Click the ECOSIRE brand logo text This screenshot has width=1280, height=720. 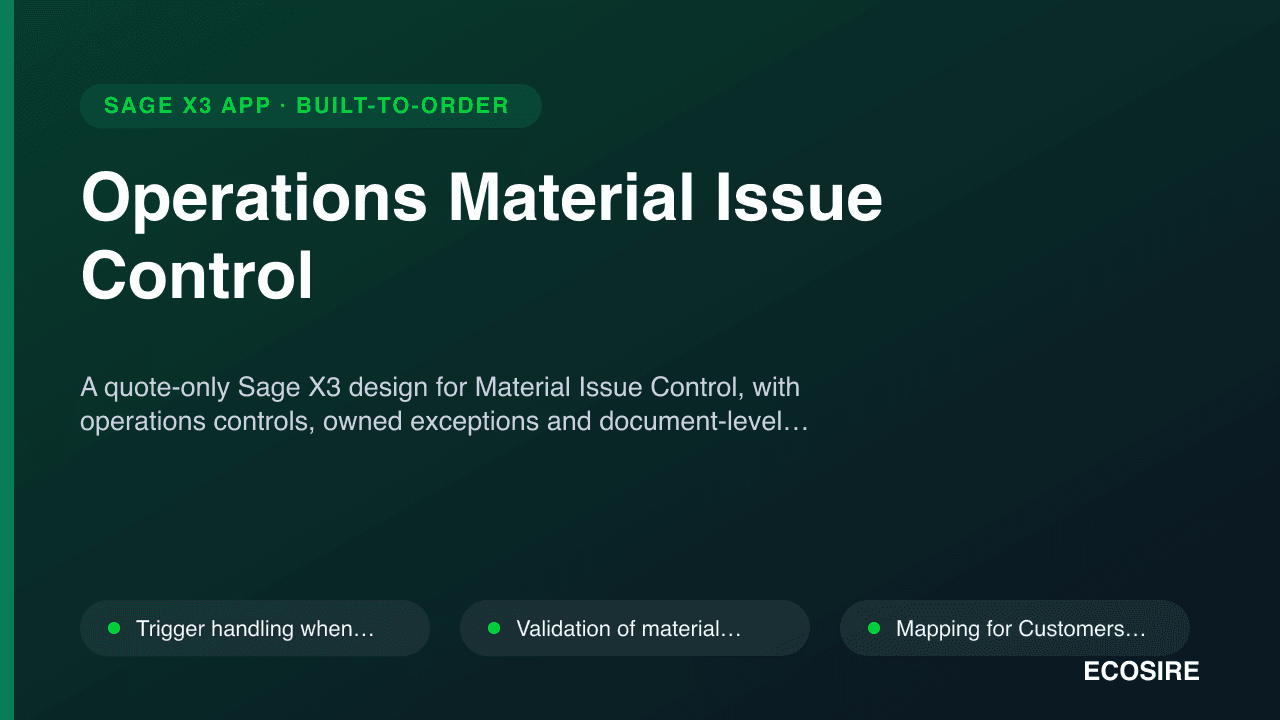point(1141,672)
